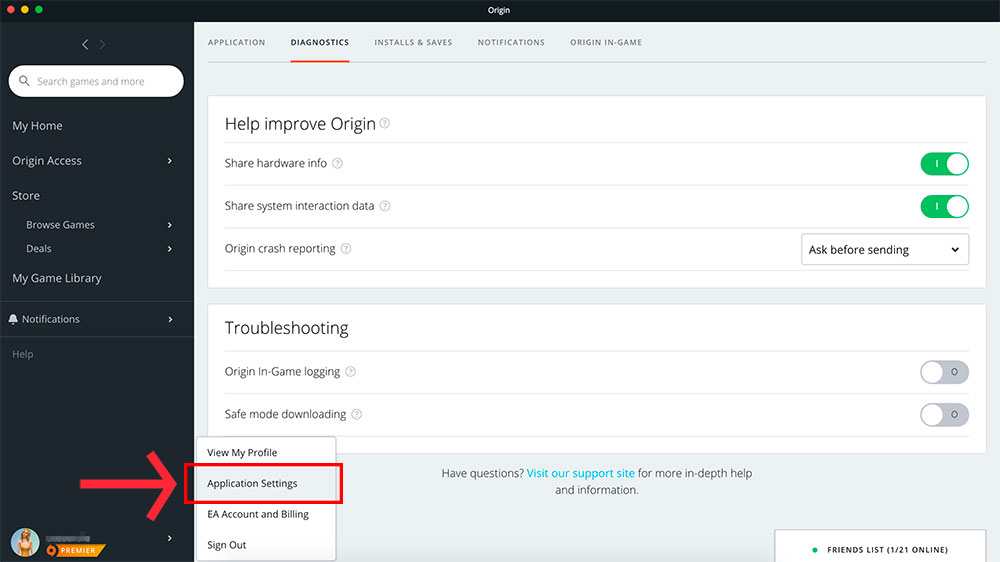Click the Premier membership badge
Image resolution: width=1000 pixels, height=562 pixels.
[x=75, y=550]
